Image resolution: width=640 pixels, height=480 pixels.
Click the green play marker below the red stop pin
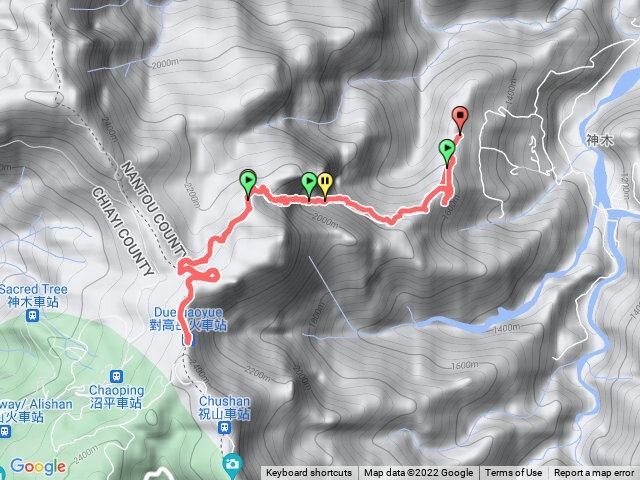[x=447, y=150]
